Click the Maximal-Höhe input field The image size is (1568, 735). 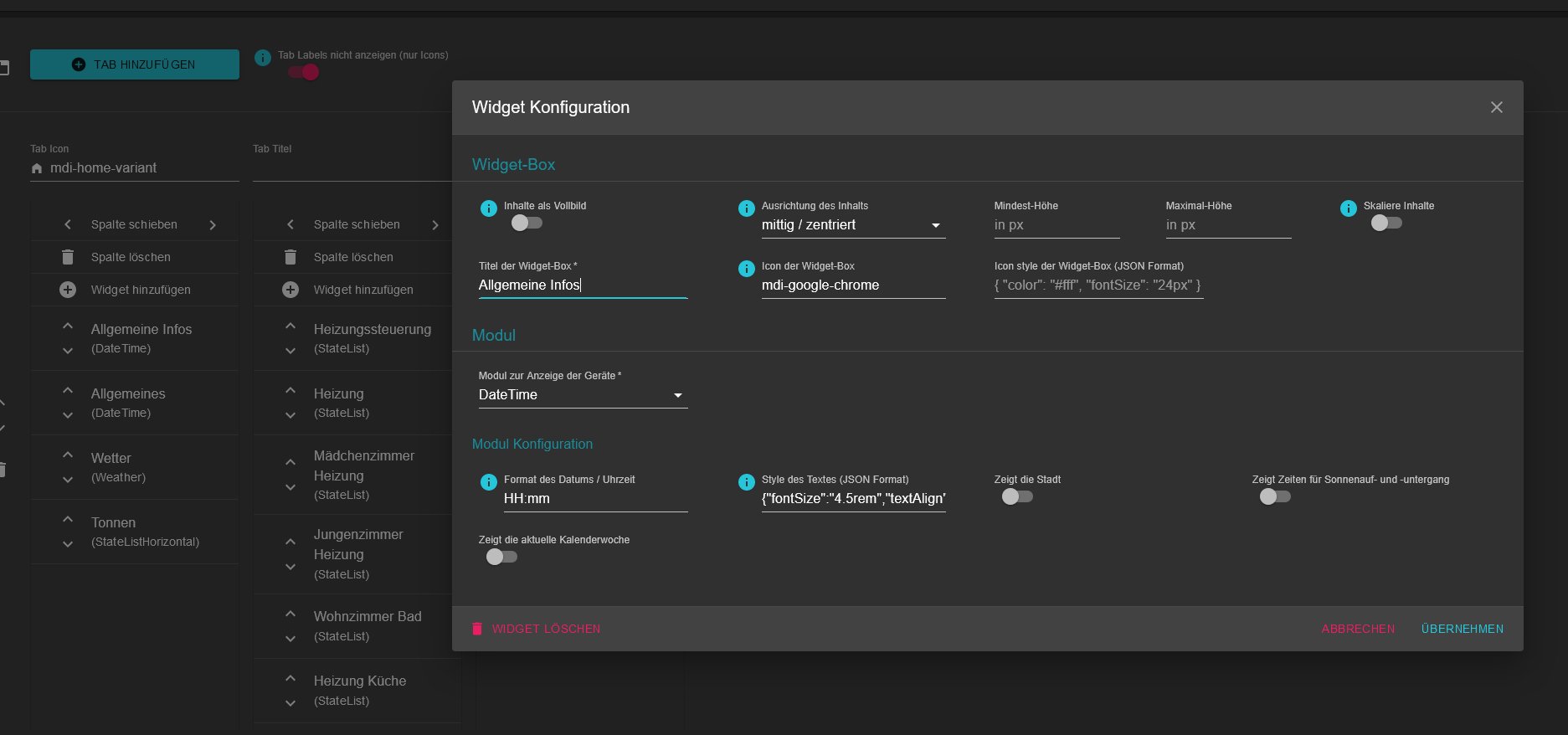(x=1228, y=225)
